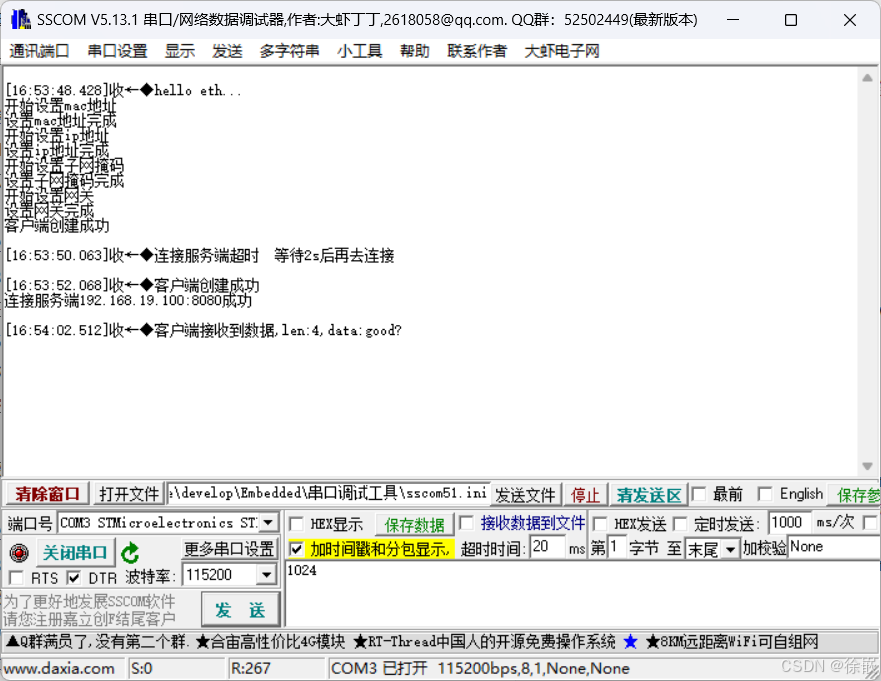
Task: Click the S:0 sent counter
Action: [x=142, y=668]
